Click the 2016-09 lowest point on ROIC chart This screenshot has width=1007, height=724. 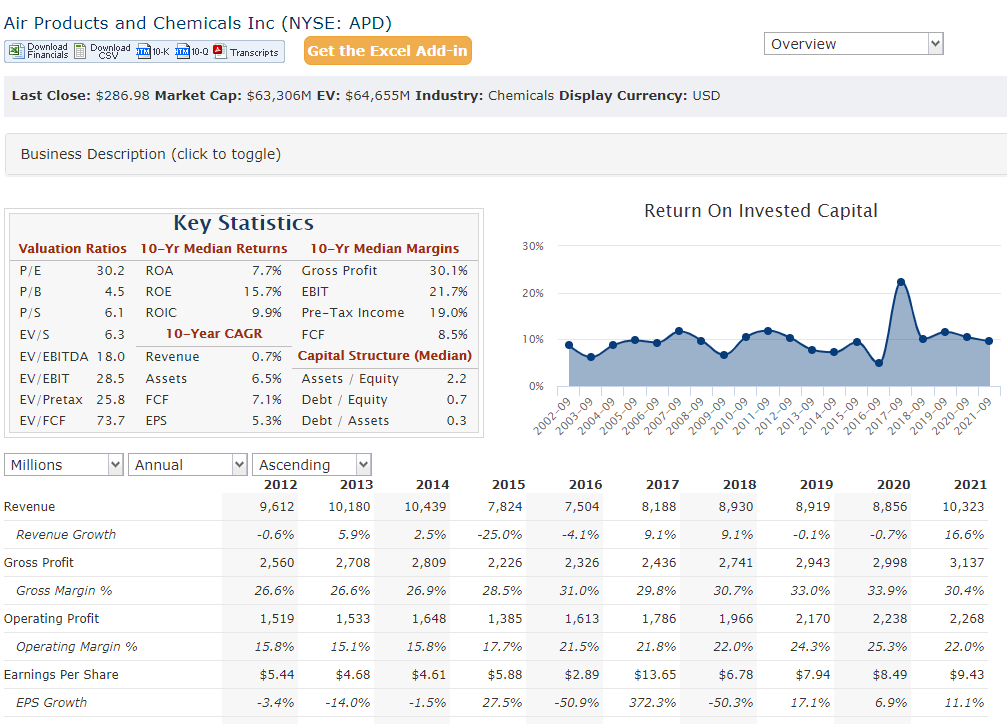(x=879, y=363)
